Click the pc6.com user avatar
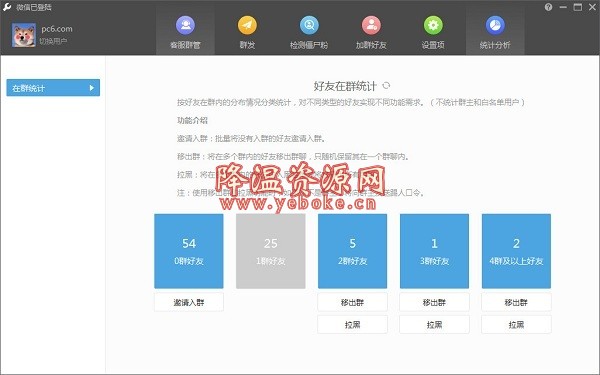The width and height of the screenshot is (600, 375). [x=24, y=35]
